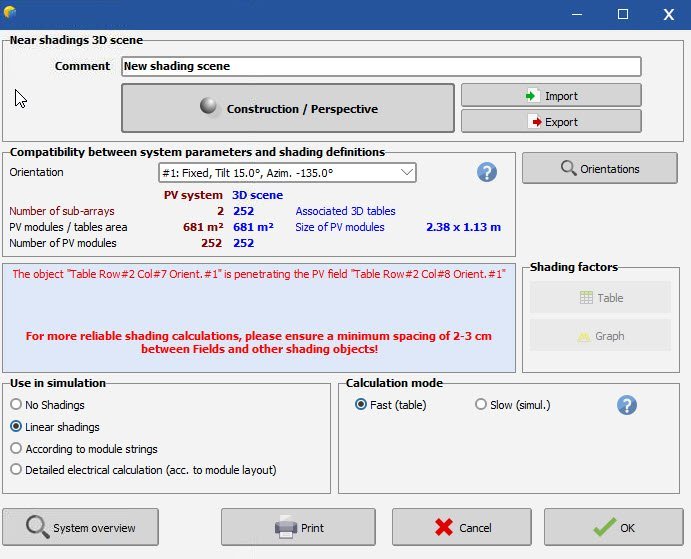Image resolution: width=691 pixels, height=559 pixels.
Task: Open the Construction / Perspective 3D editor
Action: (288, 108)
